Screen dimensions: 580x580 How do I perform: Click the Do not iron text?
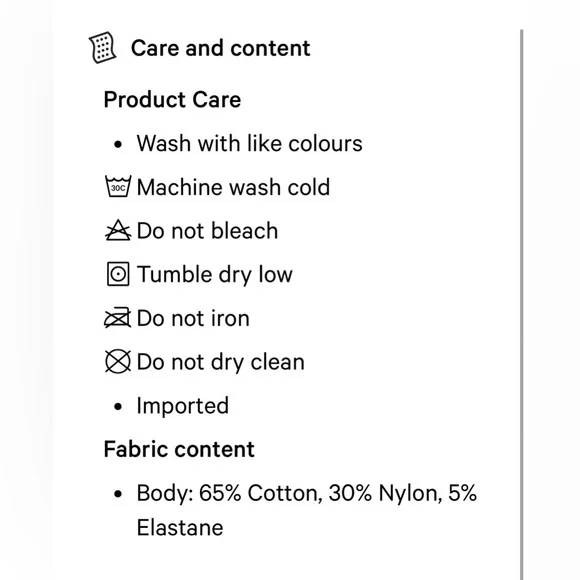[x=193, y=318]
